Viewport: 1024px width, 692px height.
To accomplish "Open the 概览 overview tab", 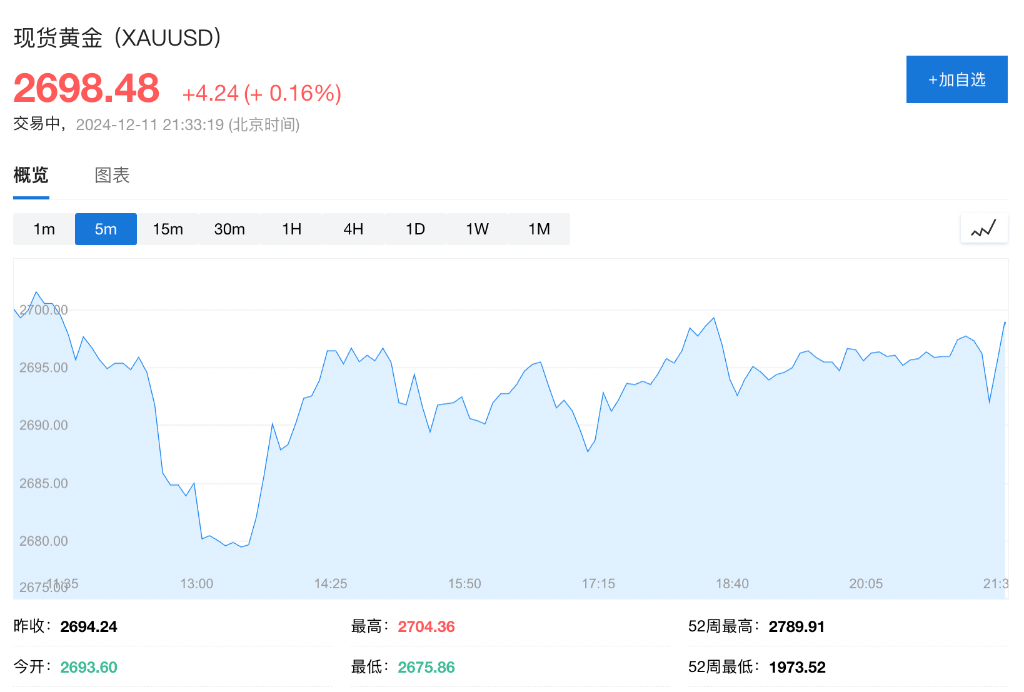I will click(31, 176).
